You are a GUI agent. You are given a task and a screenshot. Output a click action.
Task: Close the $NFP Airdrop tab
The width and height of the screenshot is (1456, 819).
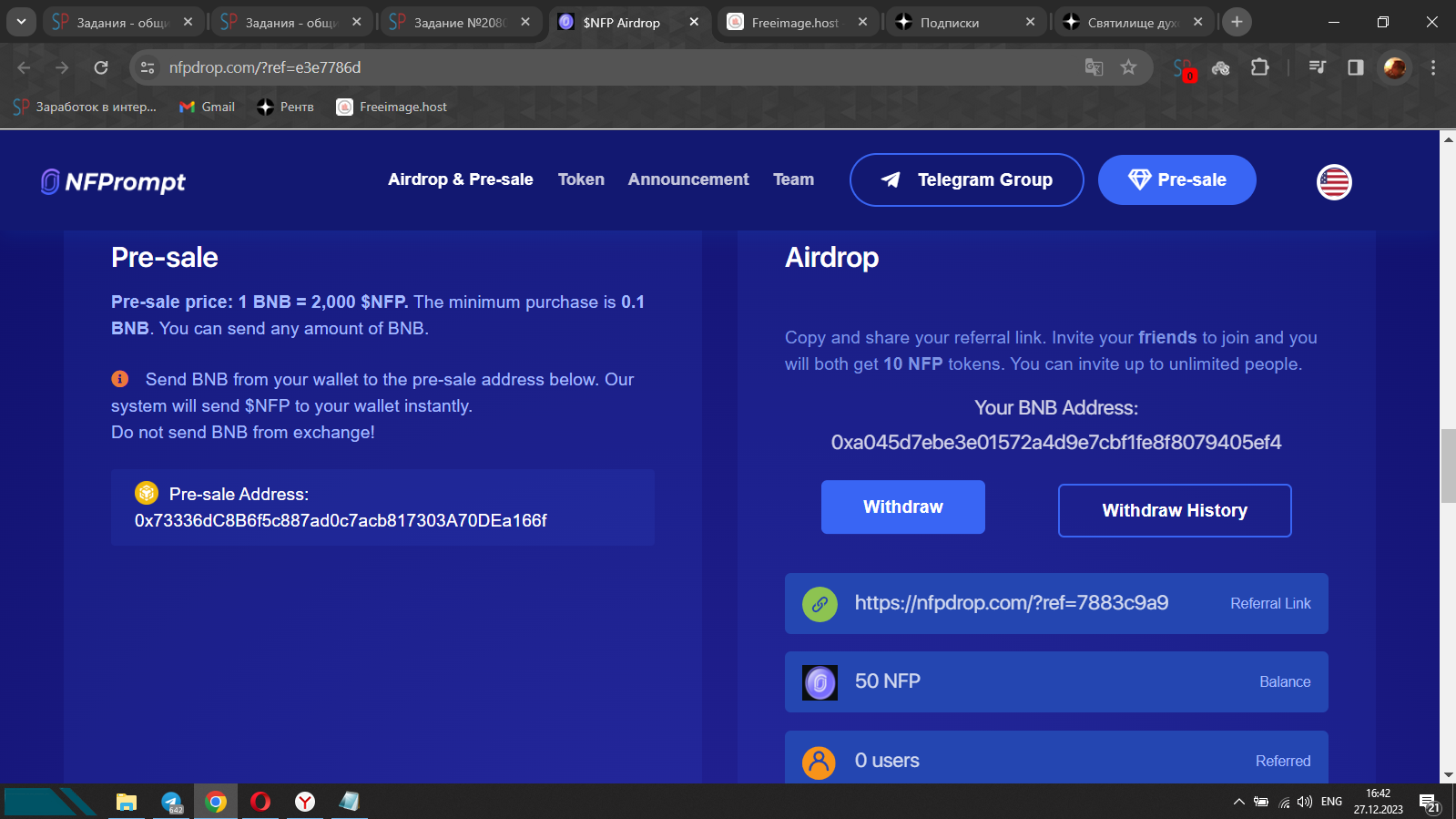[x=694, y=22]
